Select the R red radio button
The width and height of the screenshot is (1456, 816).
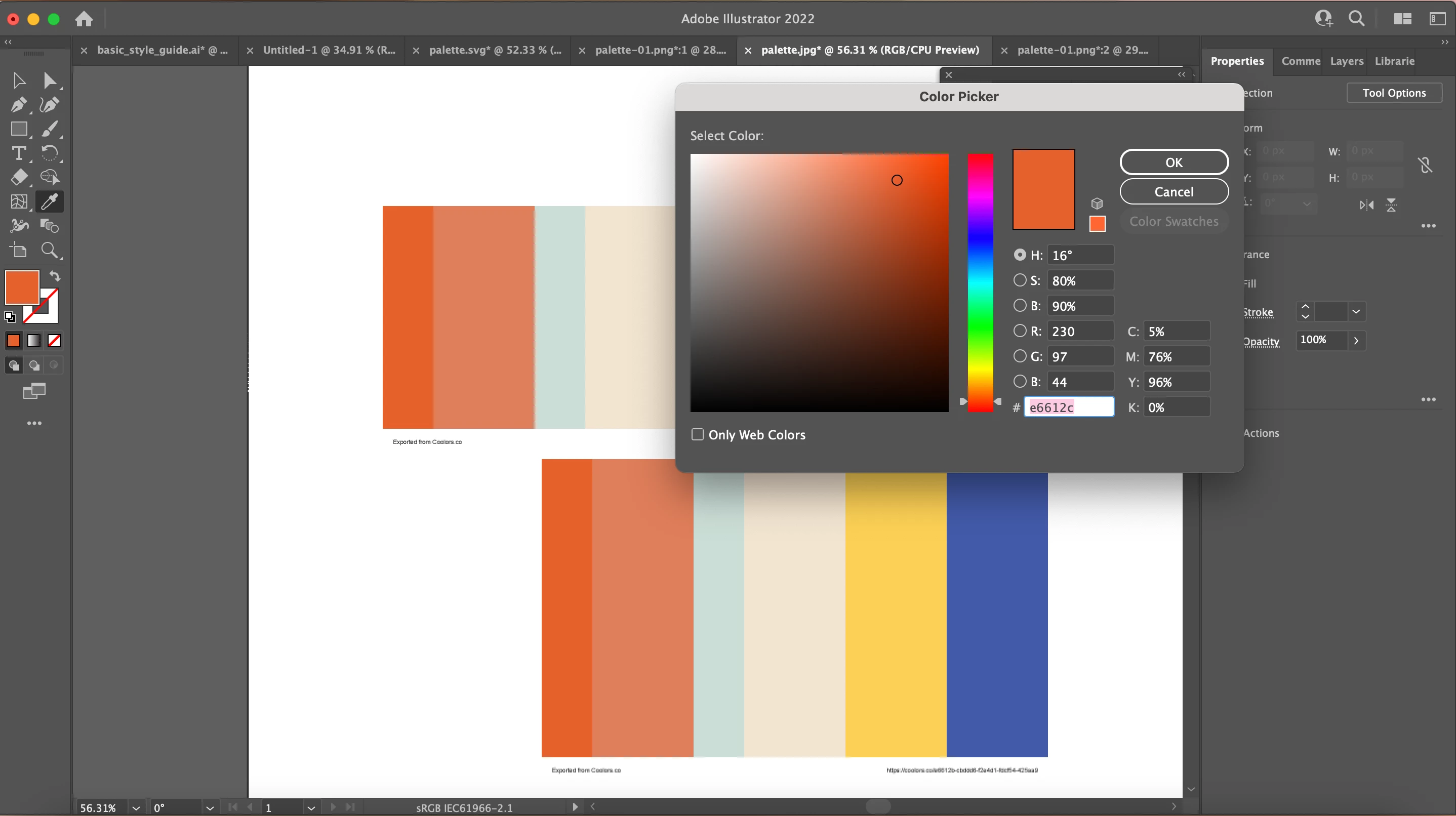click(1020, 331)
